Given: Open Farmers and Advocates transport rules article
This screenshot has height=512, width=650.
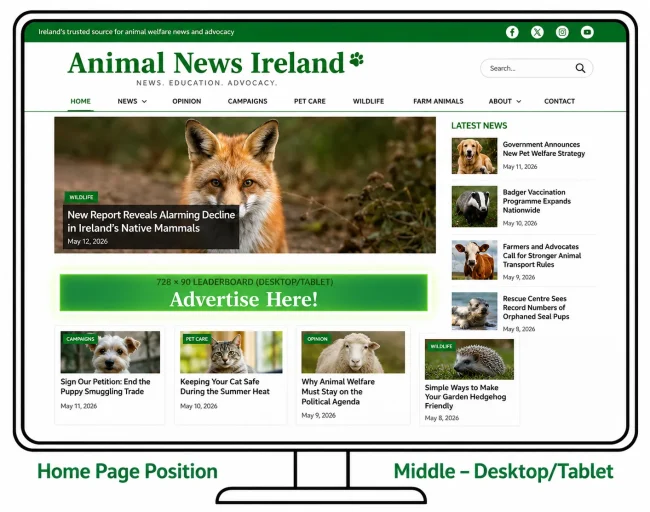Looking at the screenshot, I should (542, 255).
